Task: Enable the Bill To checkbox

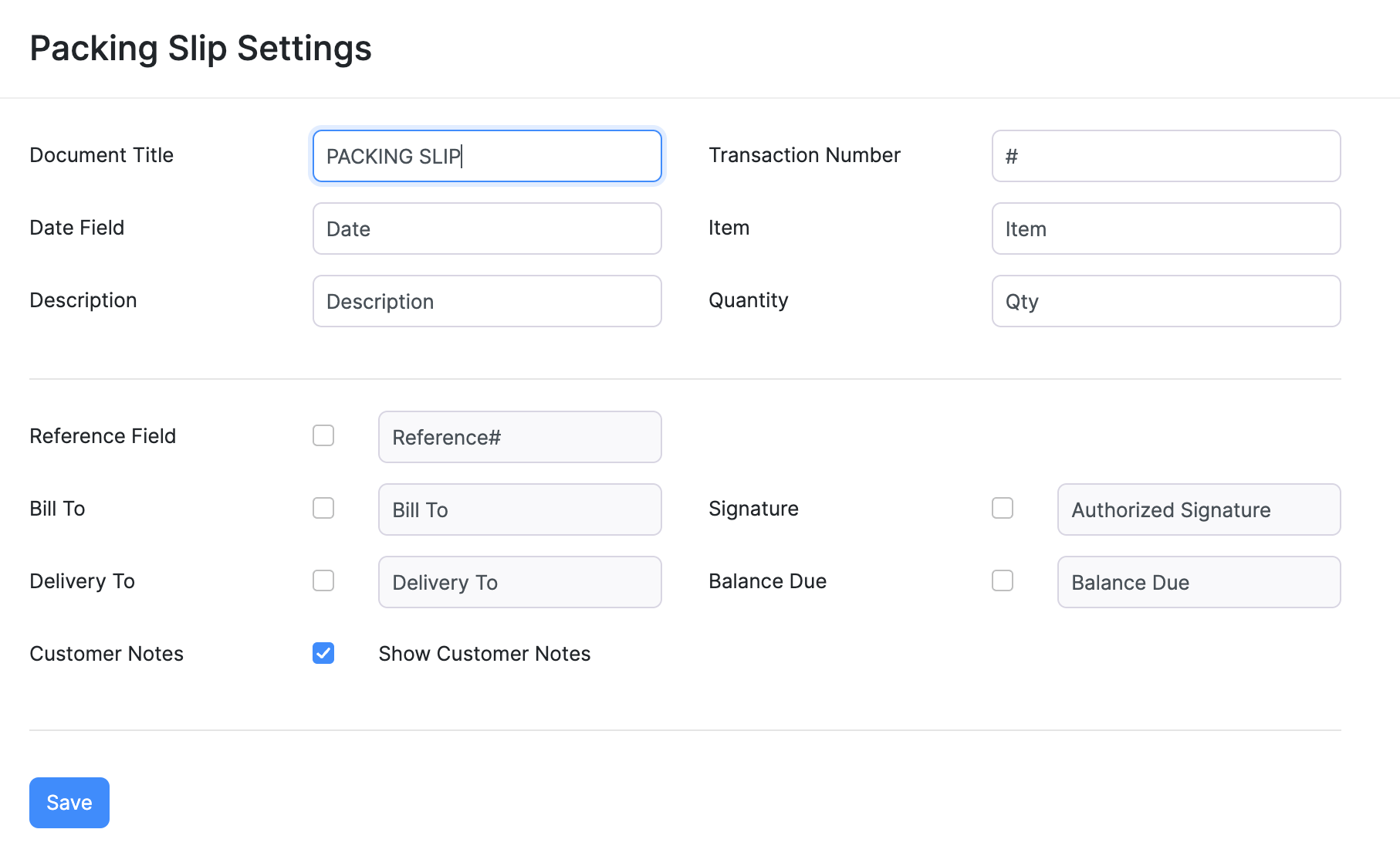Action: (323, 508)
